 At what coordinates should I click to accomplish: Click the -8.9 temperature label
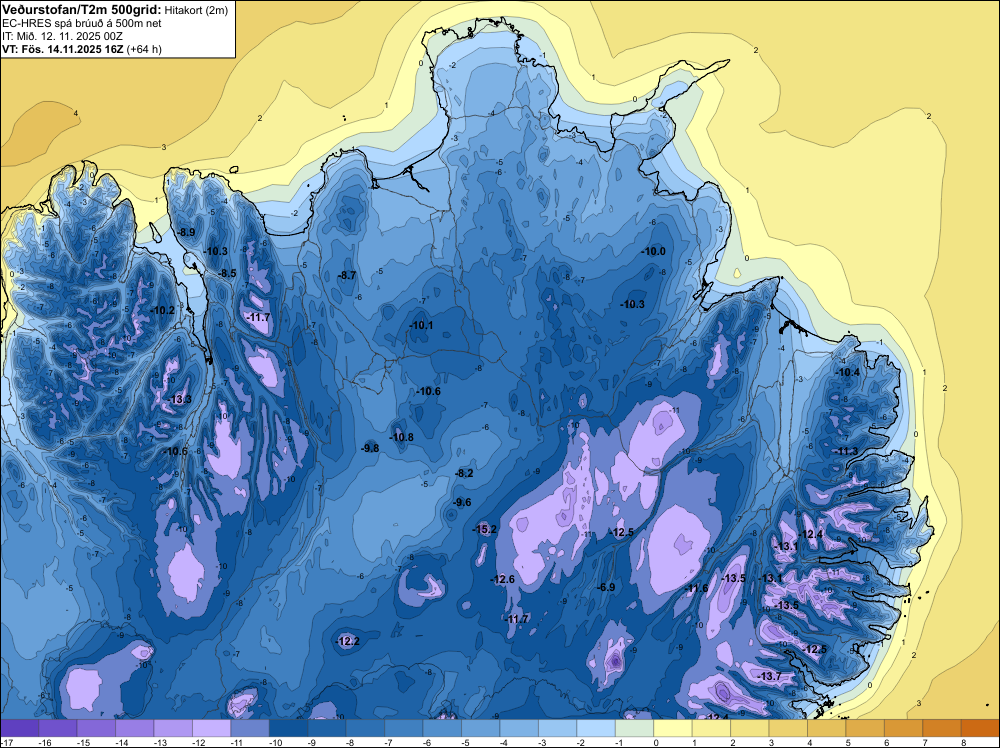pyautogui.click(x=186, y=232)
